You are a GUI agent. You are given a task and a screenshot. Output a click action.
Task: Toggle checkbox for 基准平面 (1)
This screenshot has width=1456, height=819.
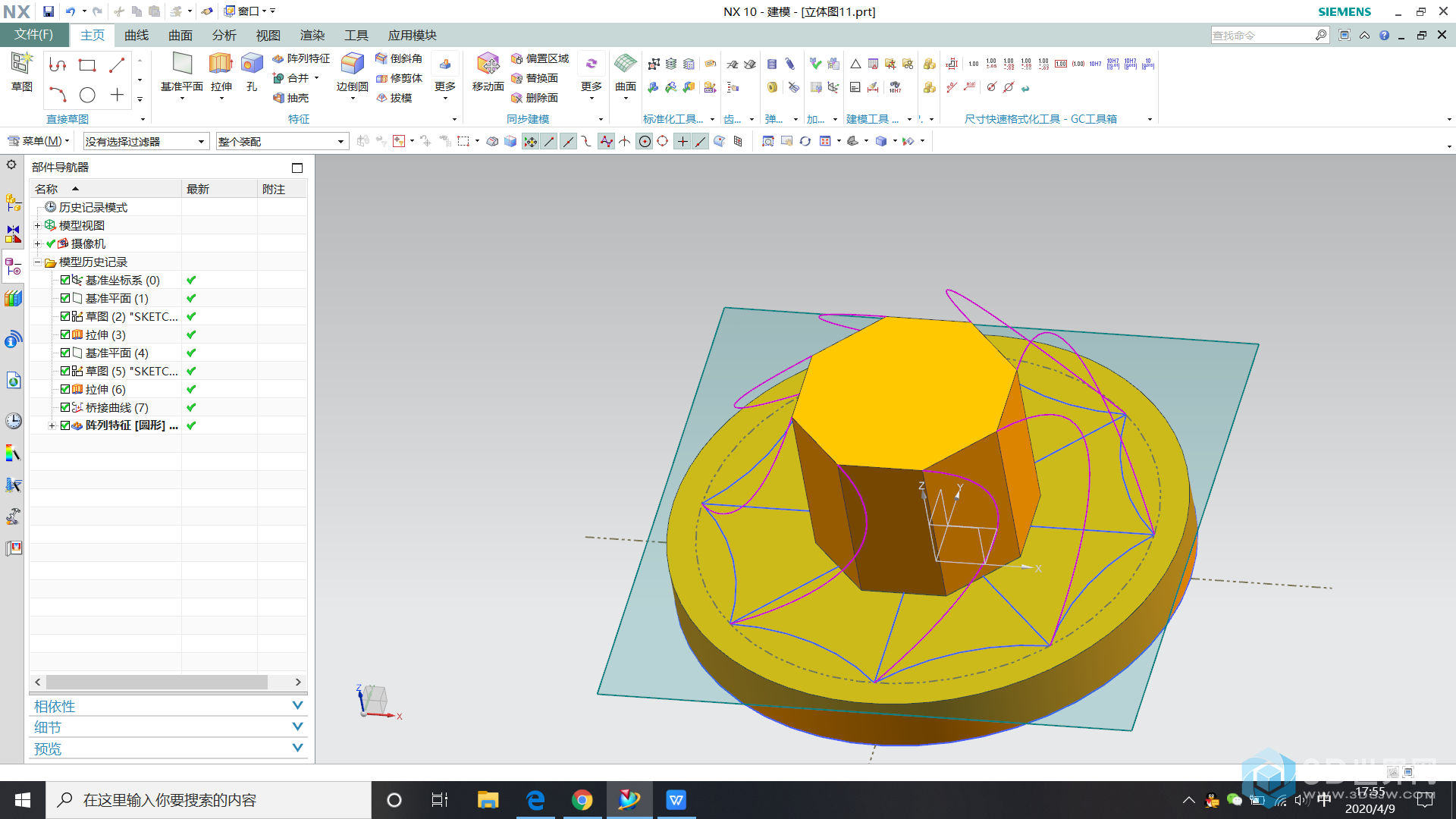65,298
